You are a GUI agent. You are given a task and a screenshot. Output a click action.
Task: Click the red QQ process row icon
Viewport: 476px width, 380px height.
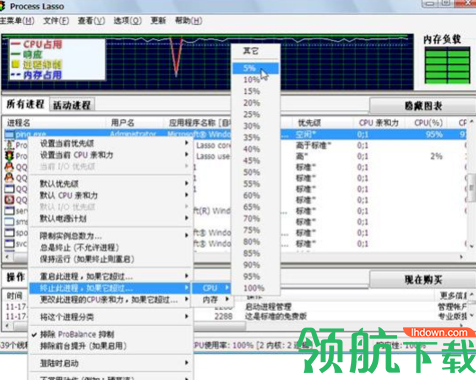9,200
